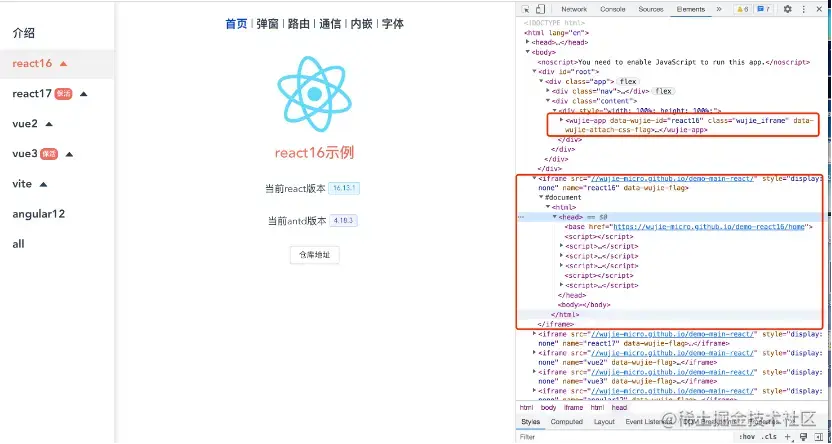Open 字体 in the top navigation
The image size is (832, 444).
(393, 24)
